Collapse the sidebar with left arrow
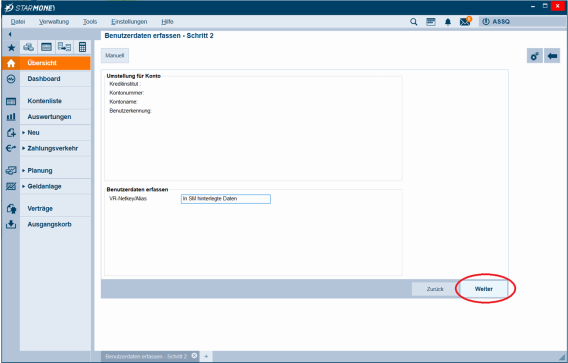This screenshot has height=363, width=568. point(10,34)
